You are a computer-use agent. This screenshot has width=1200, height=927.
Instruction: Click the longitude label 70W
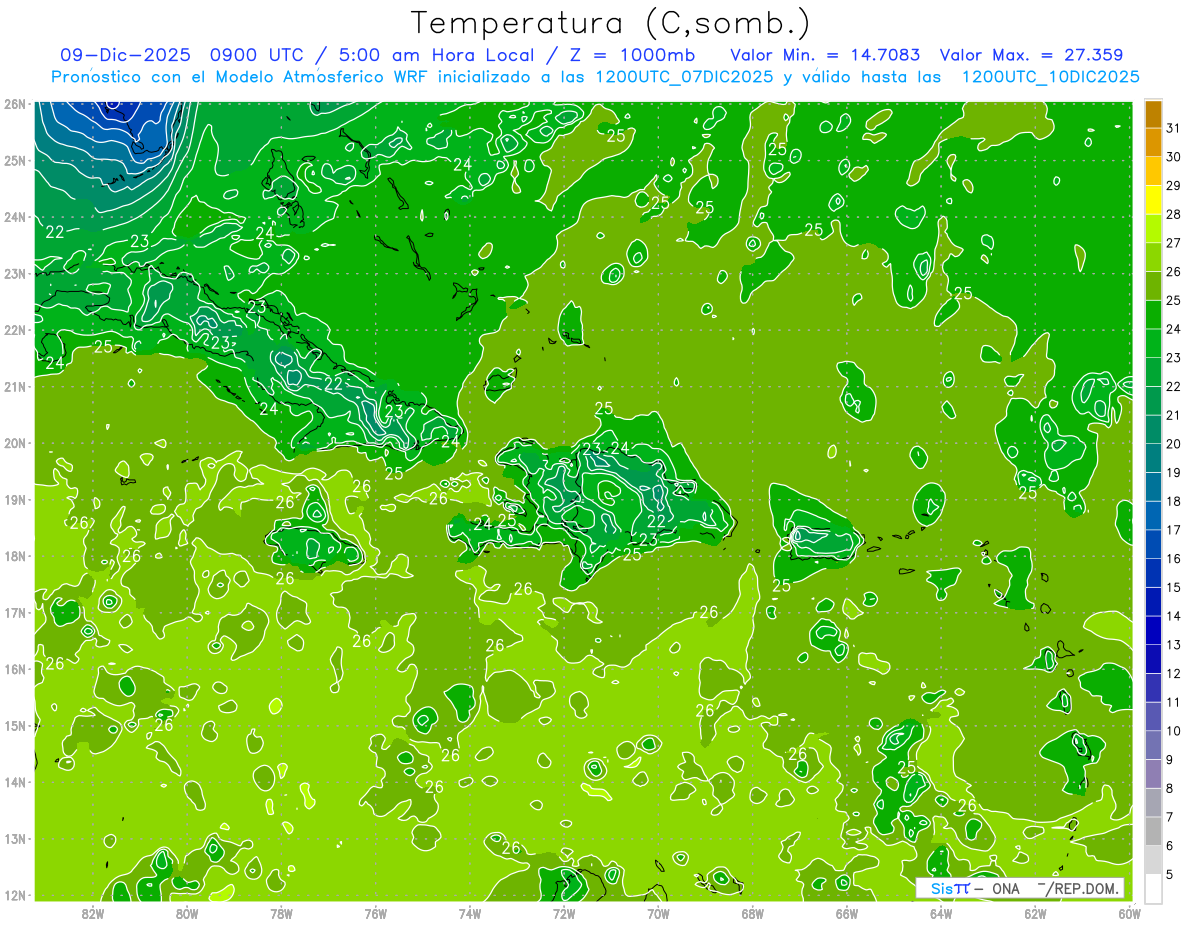coord(658,912)
